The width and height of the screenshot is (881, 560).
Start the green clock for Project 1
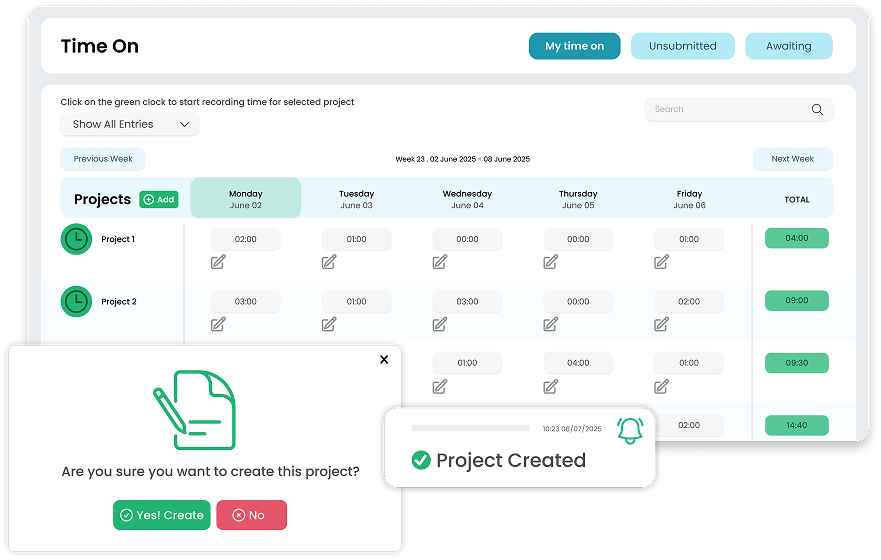76,239
